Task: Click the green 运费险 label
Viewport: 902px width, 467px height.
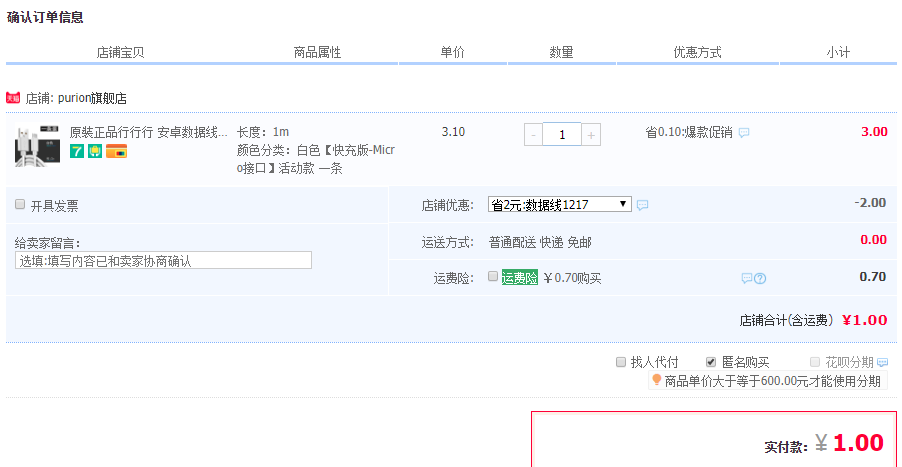Action: pos(519,278)
